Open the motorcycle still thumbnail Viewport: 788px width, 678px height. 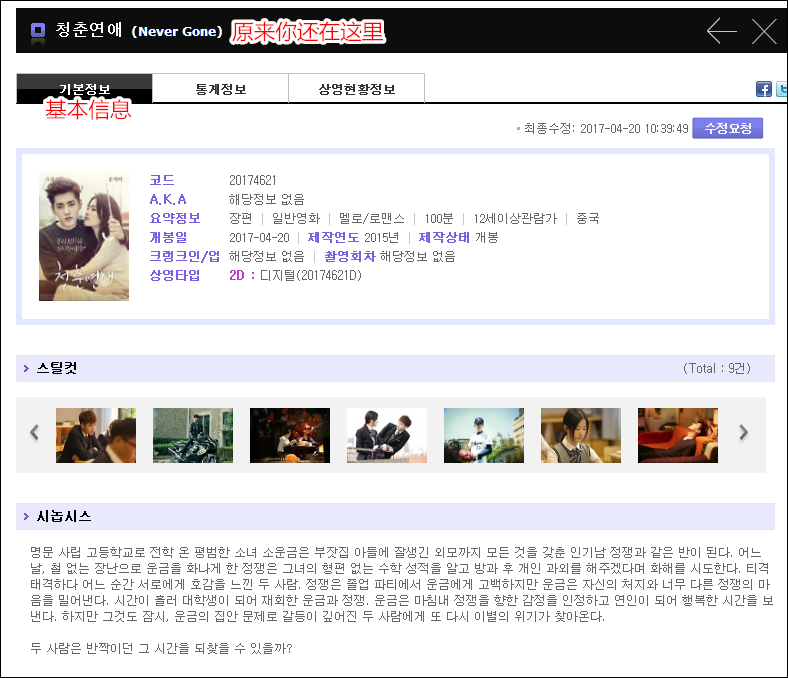[x=193, y=435]
